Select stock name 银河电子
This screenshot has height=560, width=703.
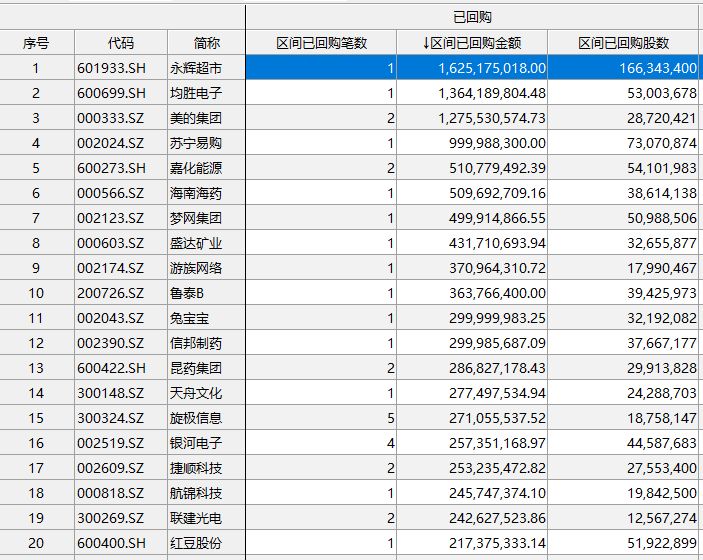196,443
